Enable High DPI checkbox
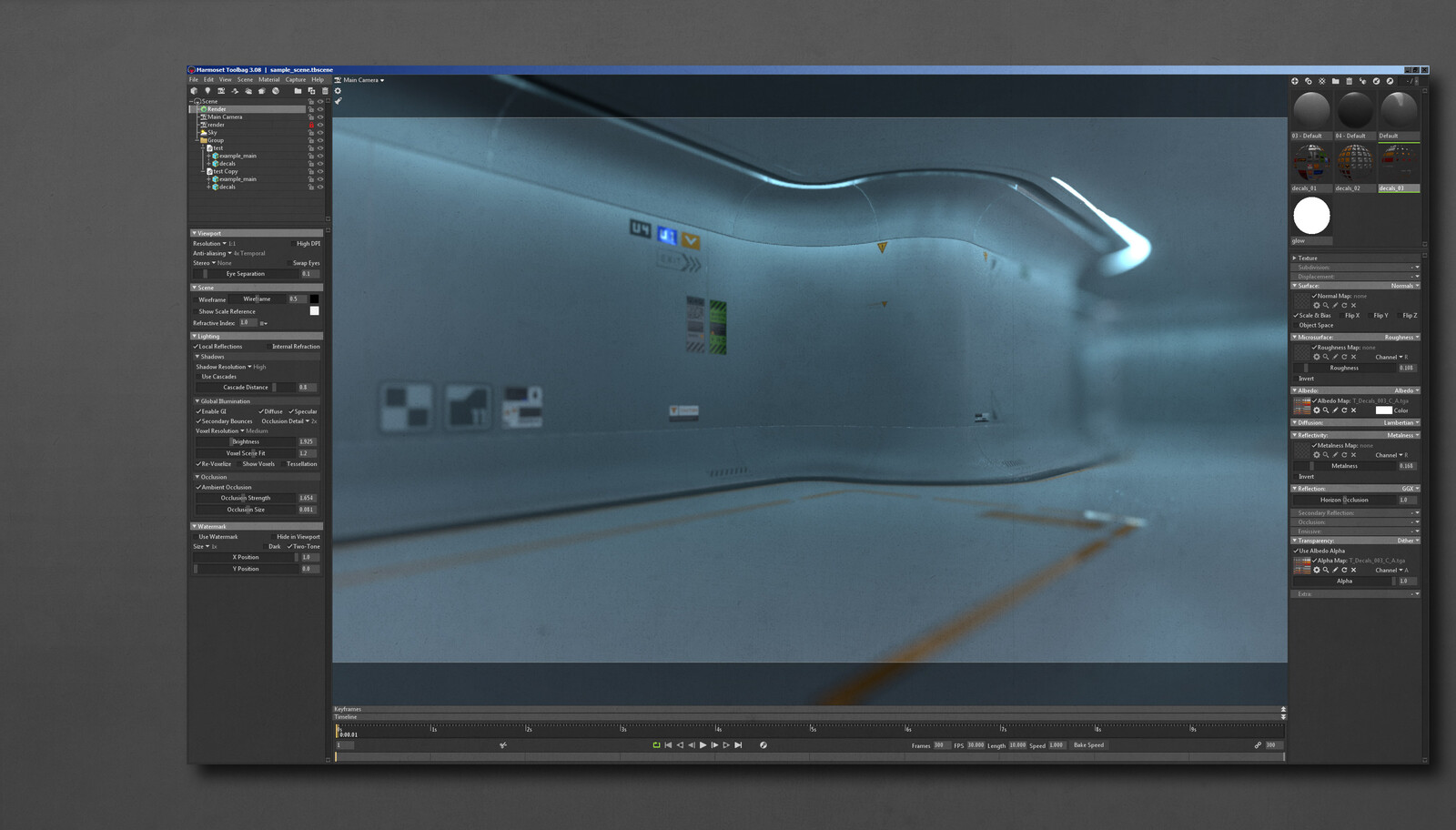The width and height of the screenshot is (1456, 830). [293, 244]
